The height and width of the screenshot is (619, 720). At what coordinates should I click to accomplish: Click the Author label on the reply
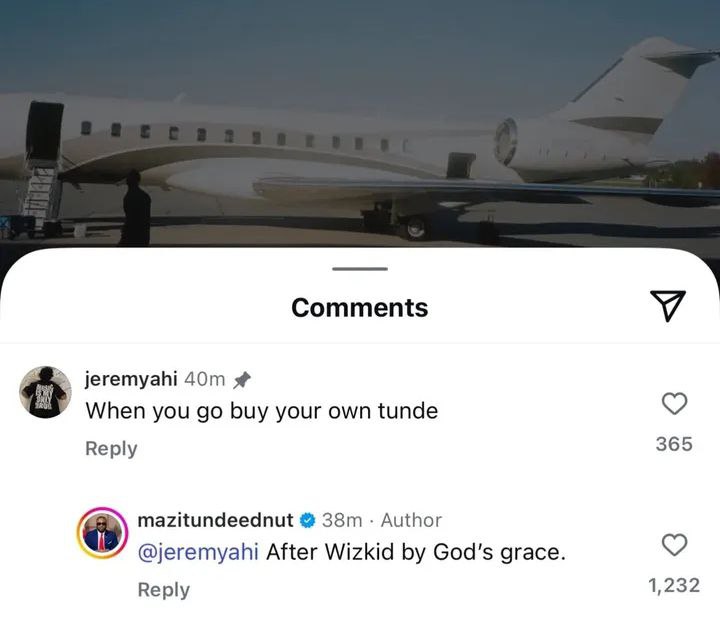(411, 520)
